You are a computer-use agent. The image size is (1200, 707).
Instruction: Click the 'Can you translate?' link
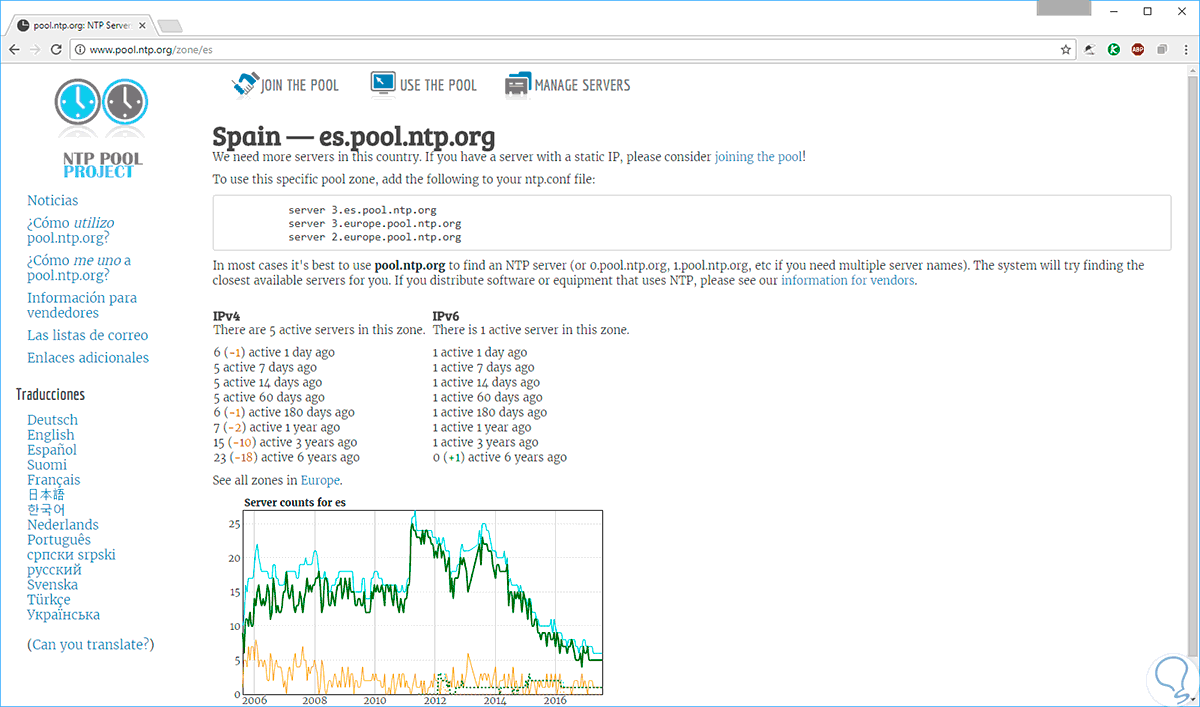(x=92, y=645)
